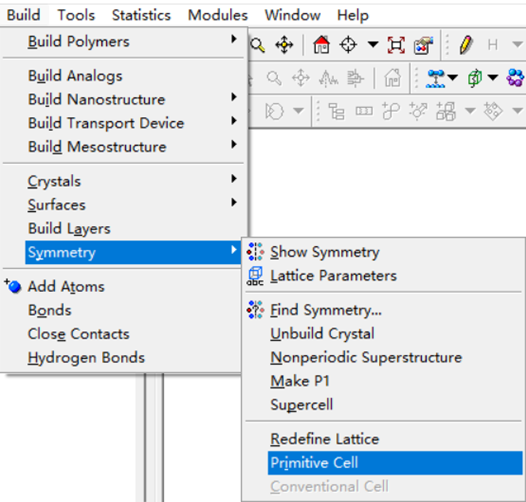
Task: Open the Statistics menu
Action: click(141, 15)
